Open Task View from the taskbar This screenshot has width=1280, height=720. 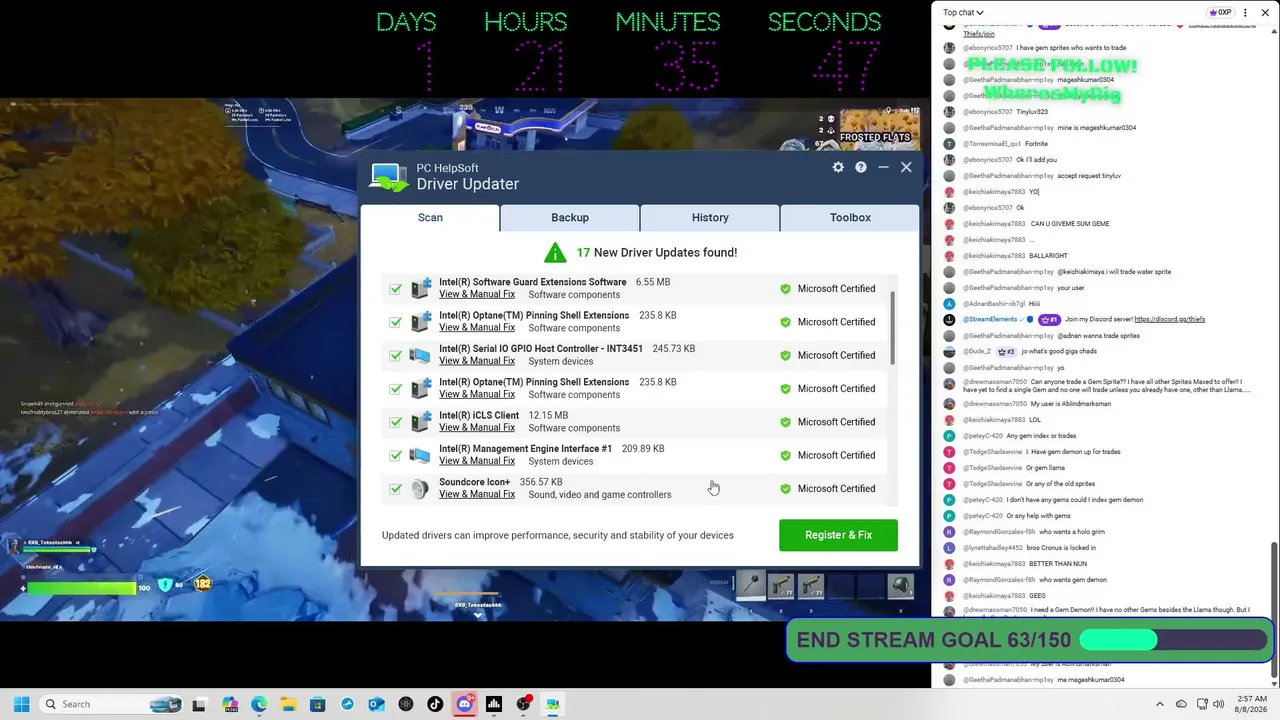click(x=199, y=704)
